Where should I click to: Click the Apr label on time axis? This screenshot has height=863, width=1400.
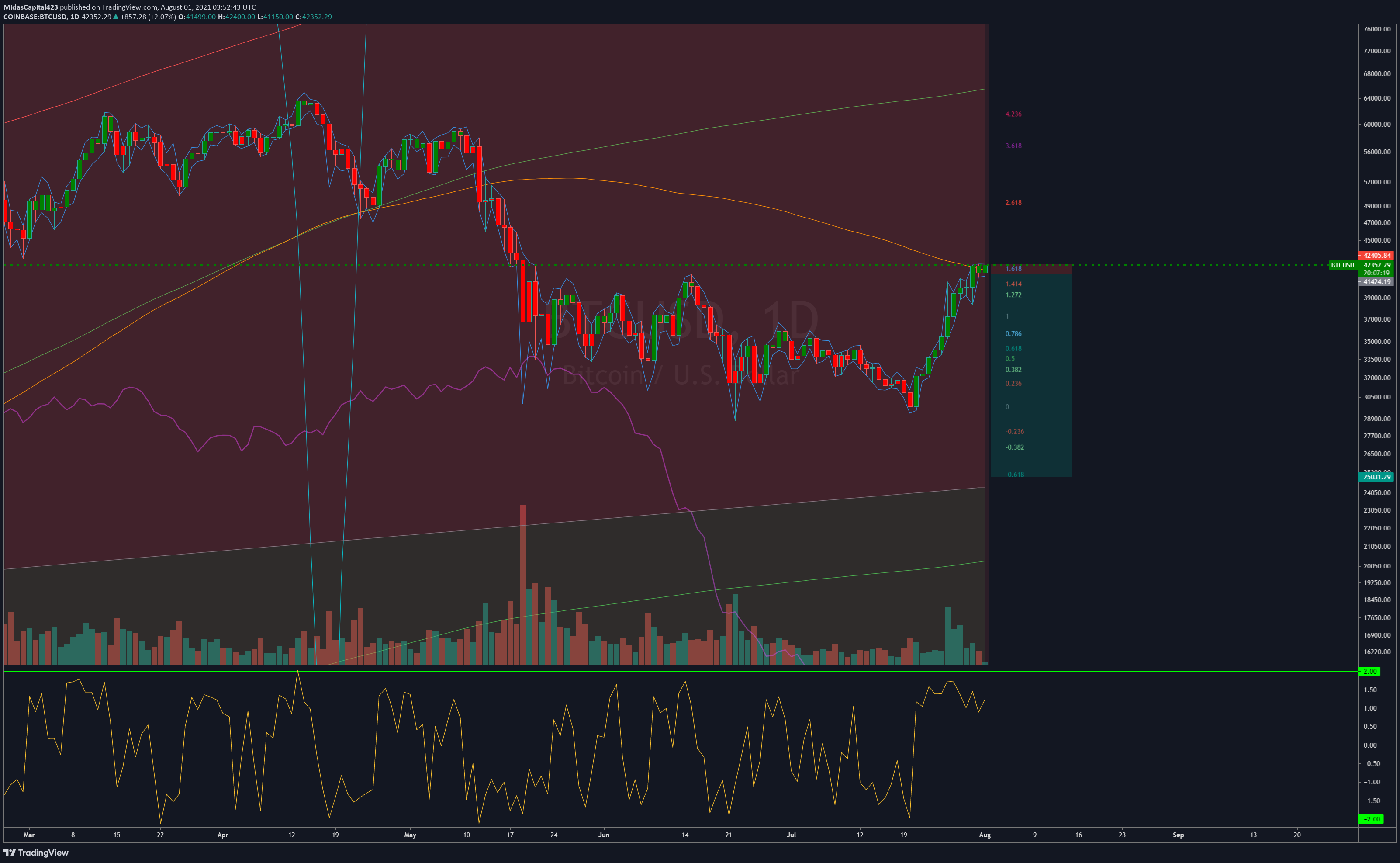222,835
